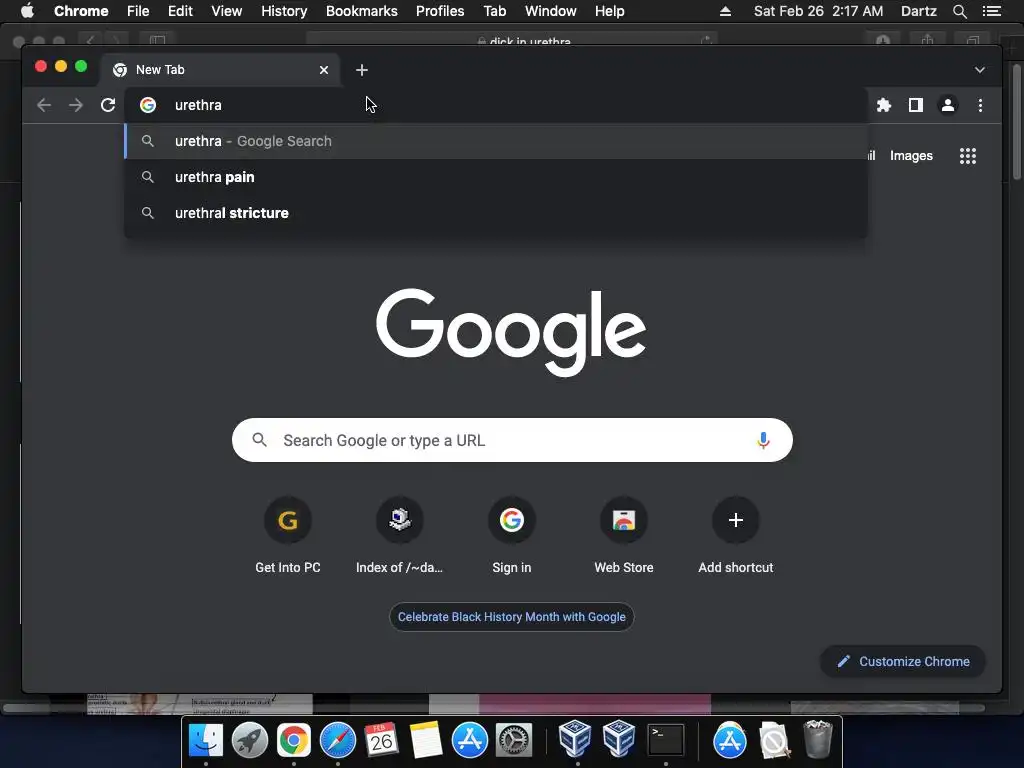Open the Apple menu
Image resolution: width=1024 pixels, height=768 pixels.
pos(27,11)
